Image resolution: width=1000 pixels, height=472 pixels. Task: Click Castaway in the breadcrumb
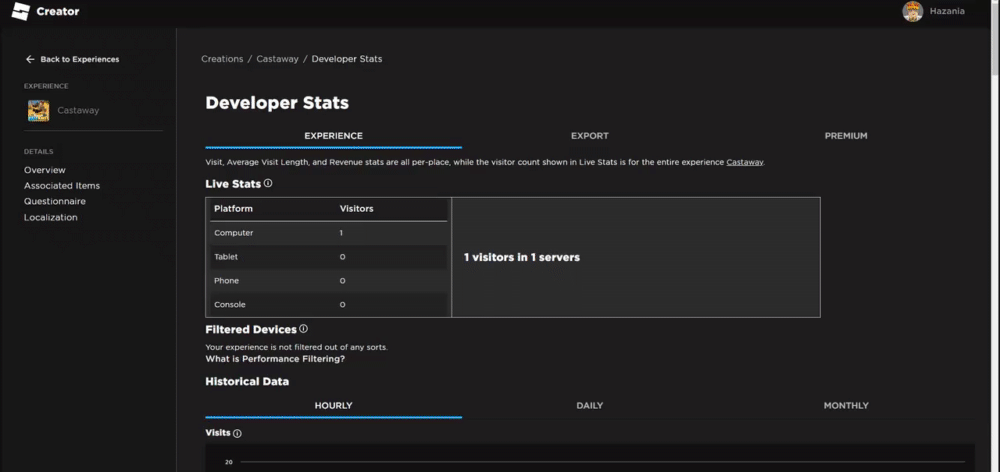[x=277, y=59]
